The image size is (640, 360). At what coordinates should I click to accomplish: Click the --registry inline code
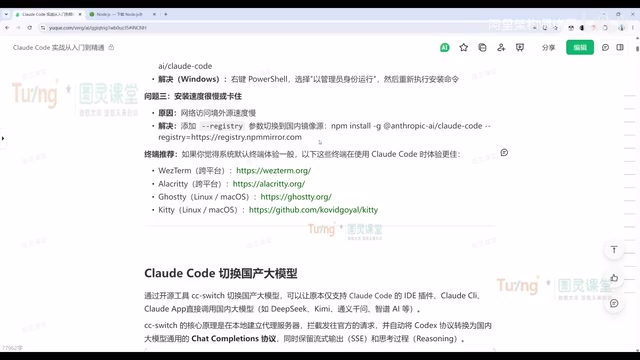pos(222,126)
